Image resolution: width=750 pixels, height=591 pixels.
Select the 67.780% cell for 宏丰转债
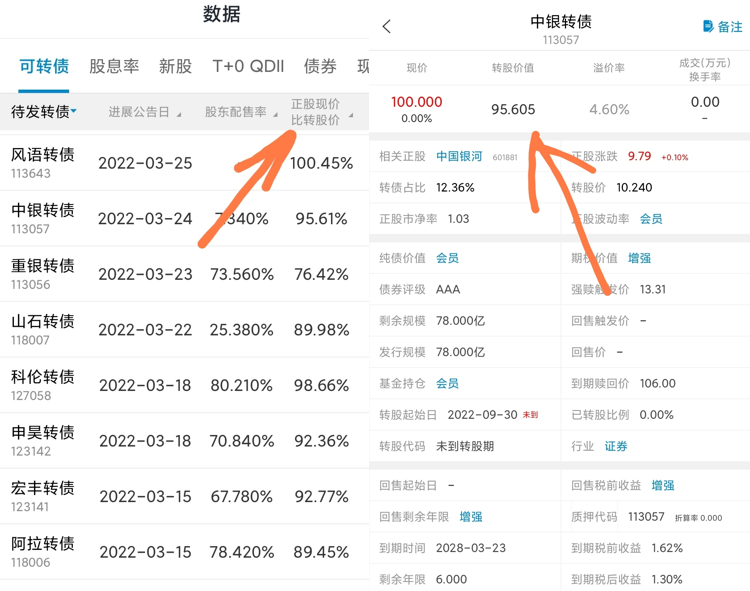click(x=242, y=496)
